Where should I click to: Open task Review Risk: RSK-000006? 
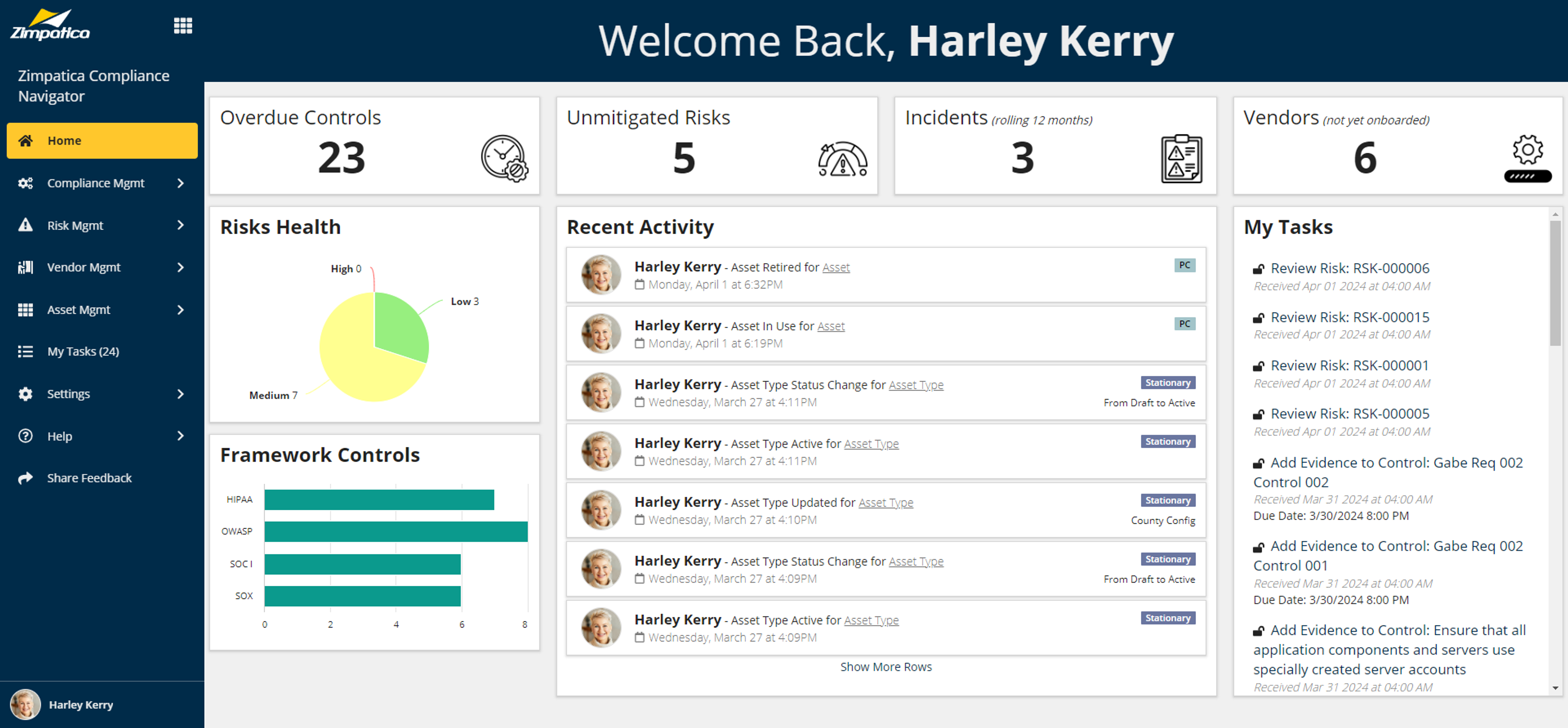pyautogui.click(x=1350, y=269)
